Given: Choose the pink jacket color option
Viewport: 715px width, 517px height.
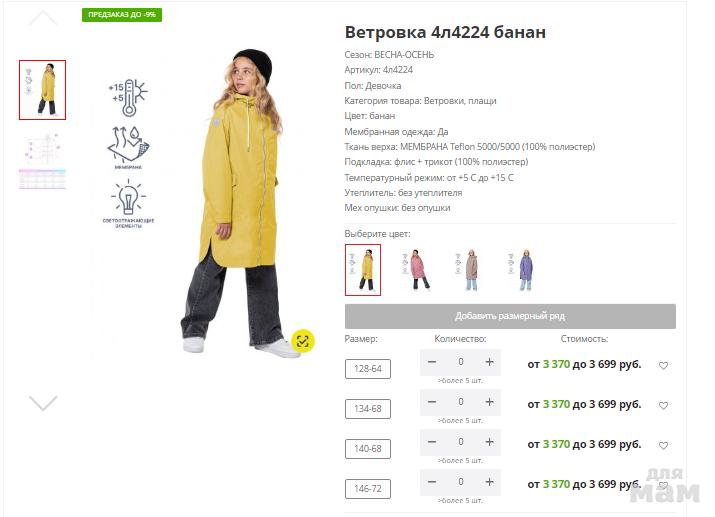Looking at the screenshot, I should tap(416, 270).
